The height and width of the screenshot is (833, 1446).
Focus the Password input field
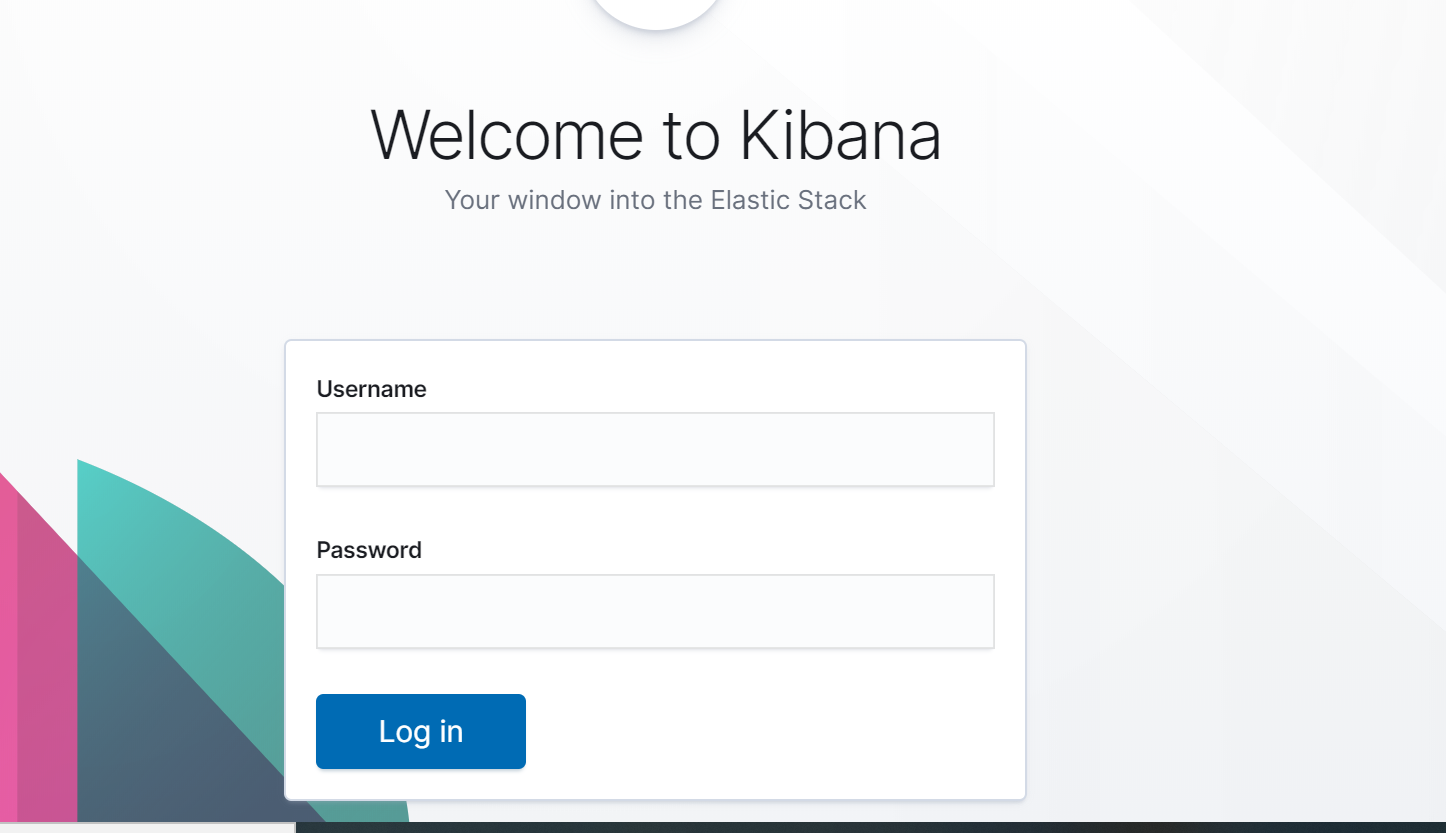pos(655,611)
